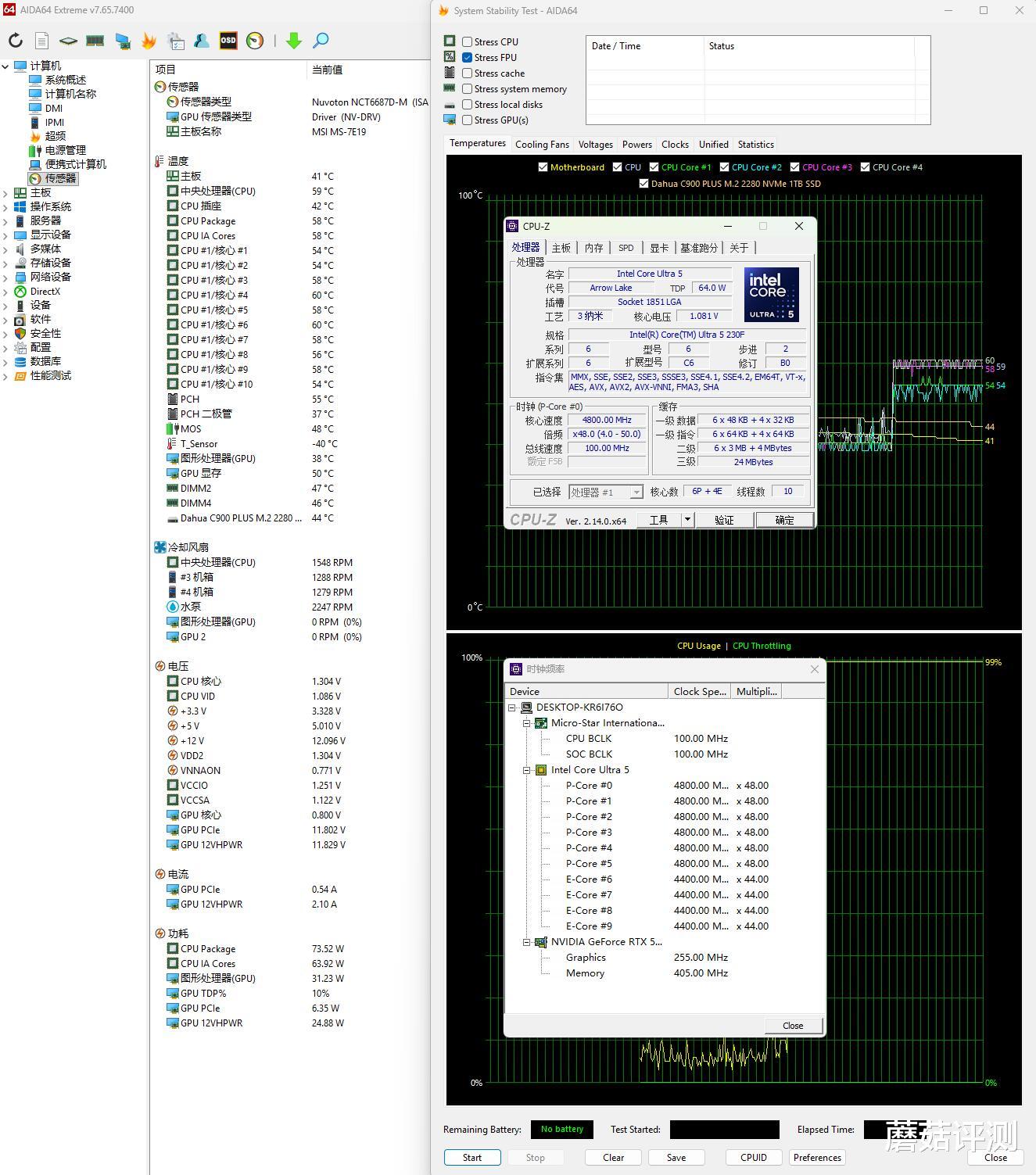Enable the Stress CPU checkbox

click(467, 42)
